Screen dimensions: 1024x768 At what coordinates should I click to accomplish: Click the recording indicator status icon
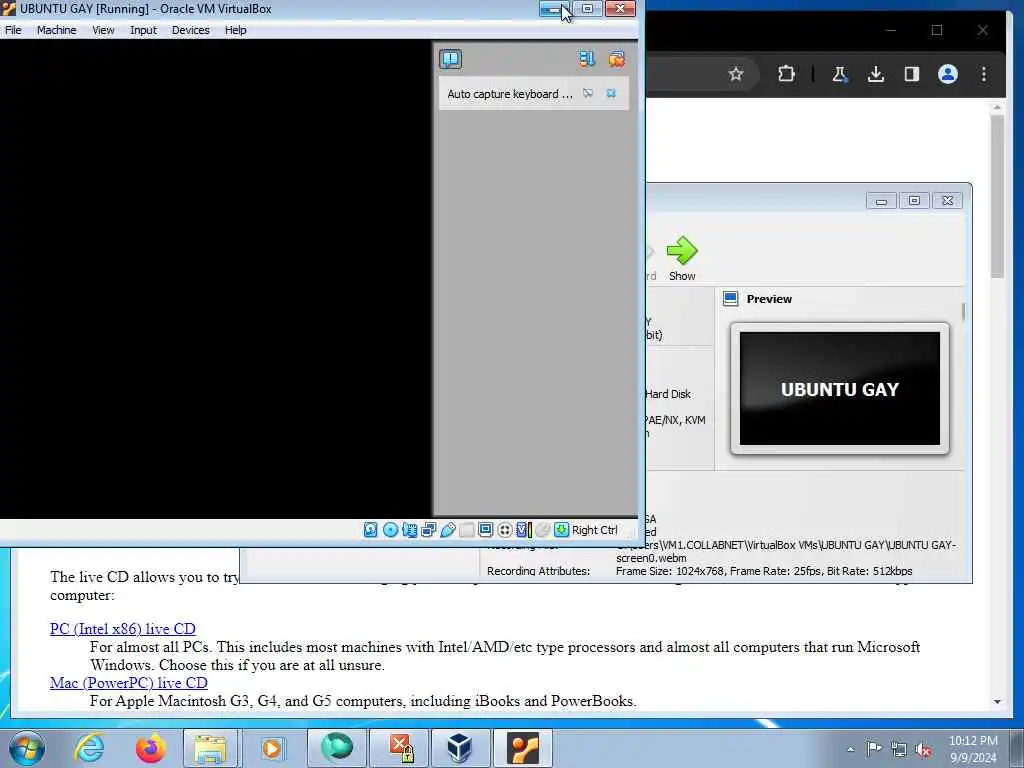(505, 530)
